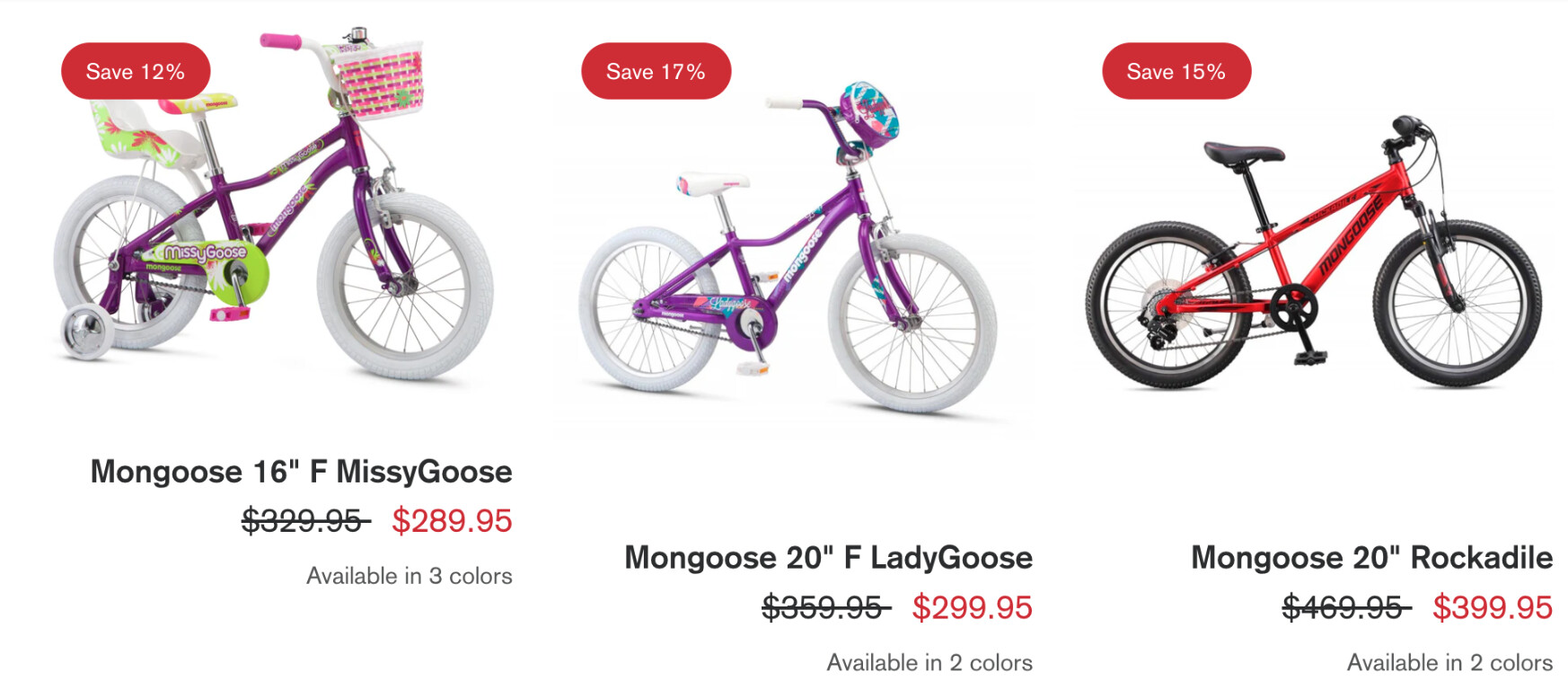This screenshot has height=681, width=1568.
Task: Click Rockadile "Available in 2 colors" text
Action: coord(1449,663)
